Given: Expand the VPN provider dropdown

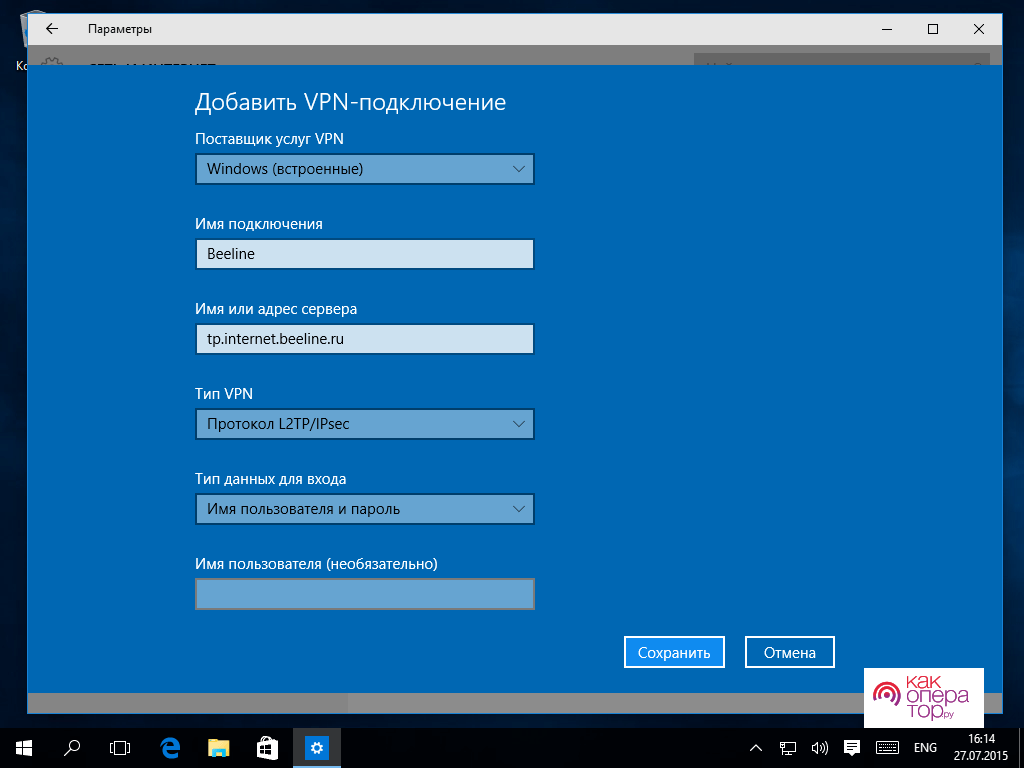Looking at the screenshot, I should 365,169.
